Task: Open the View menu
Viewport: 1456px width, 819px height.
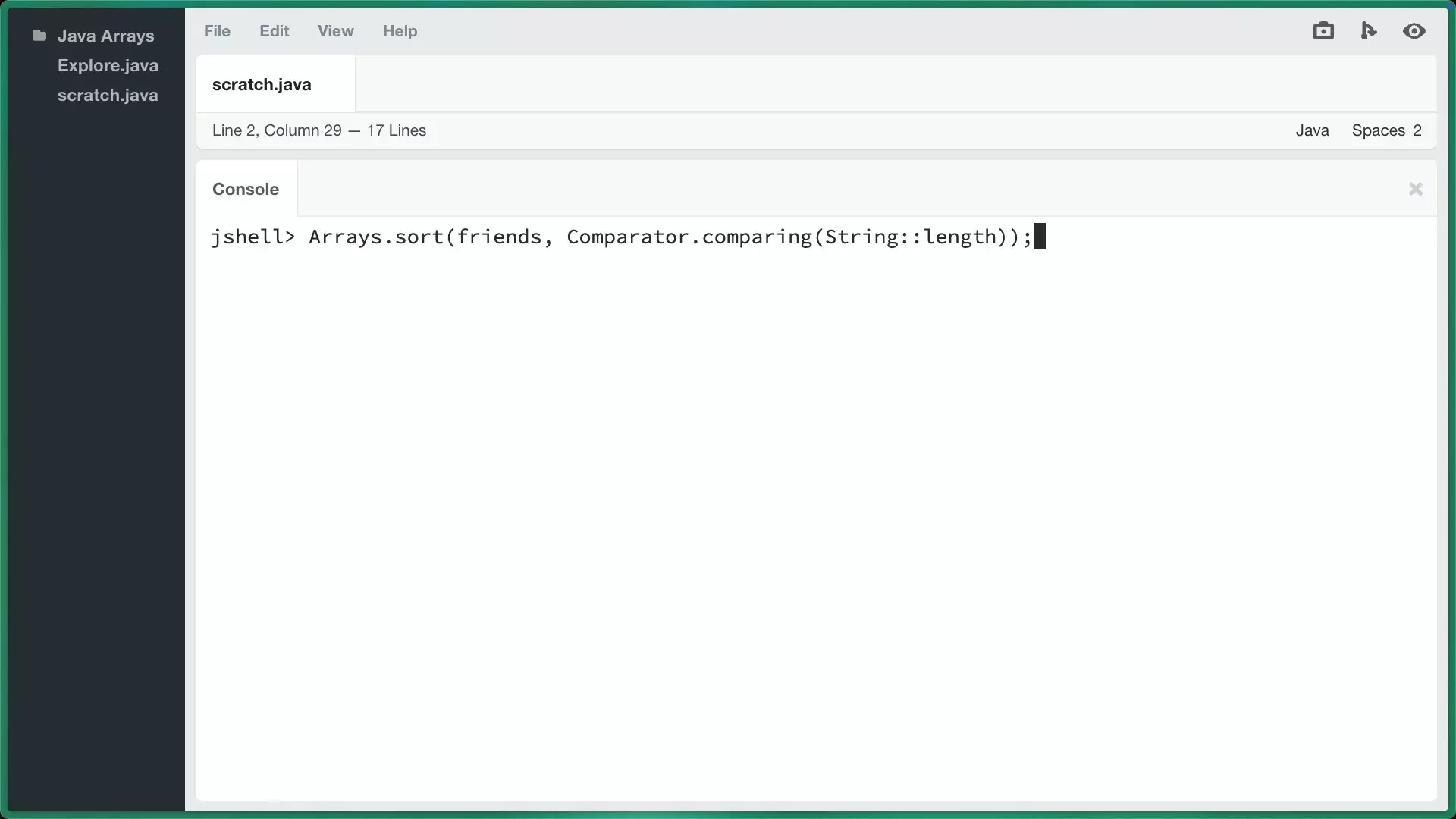Action: pyautogui.click(x=335, y=31)
